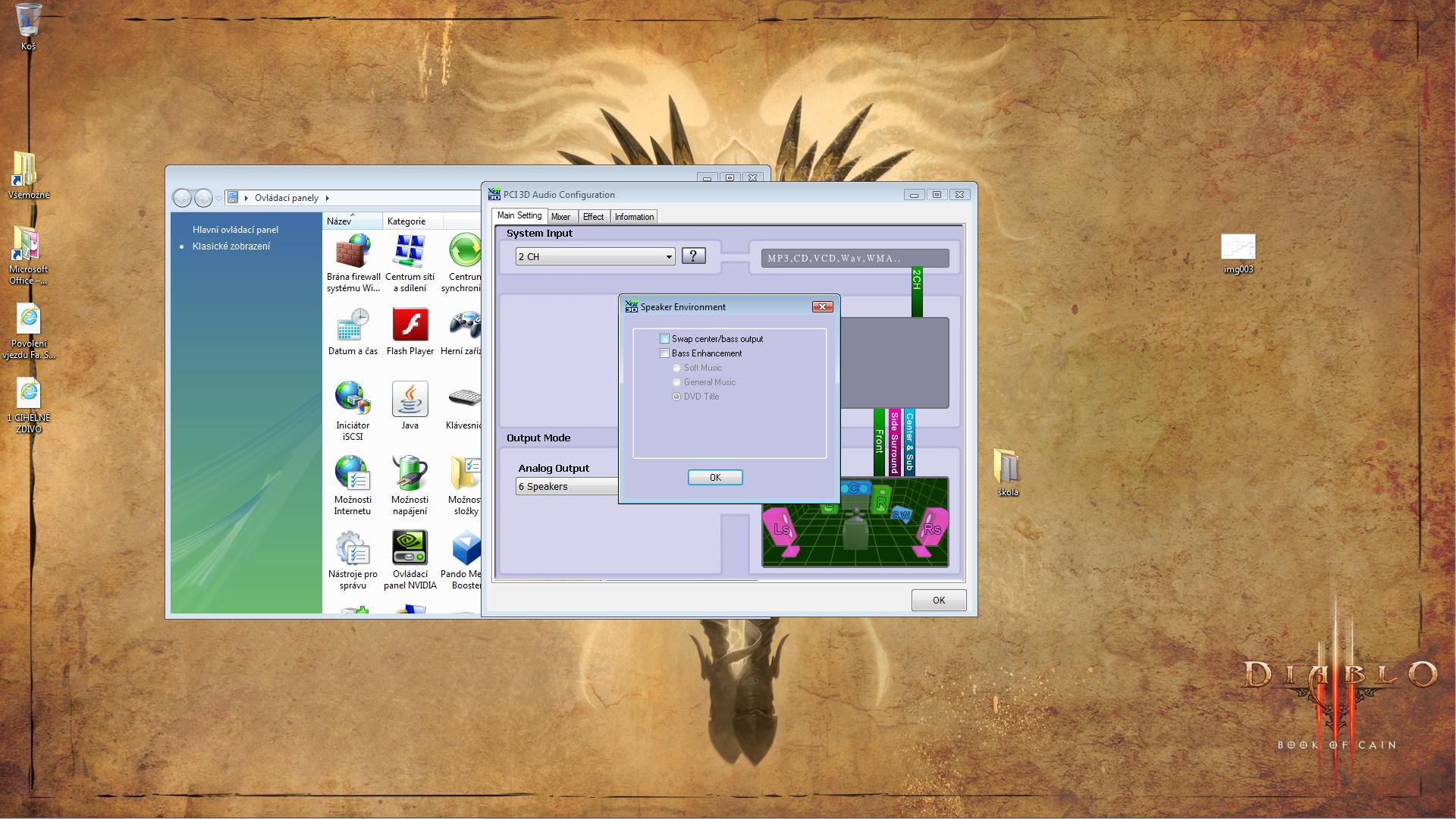Open Java control panel icon

coord(409,400)
